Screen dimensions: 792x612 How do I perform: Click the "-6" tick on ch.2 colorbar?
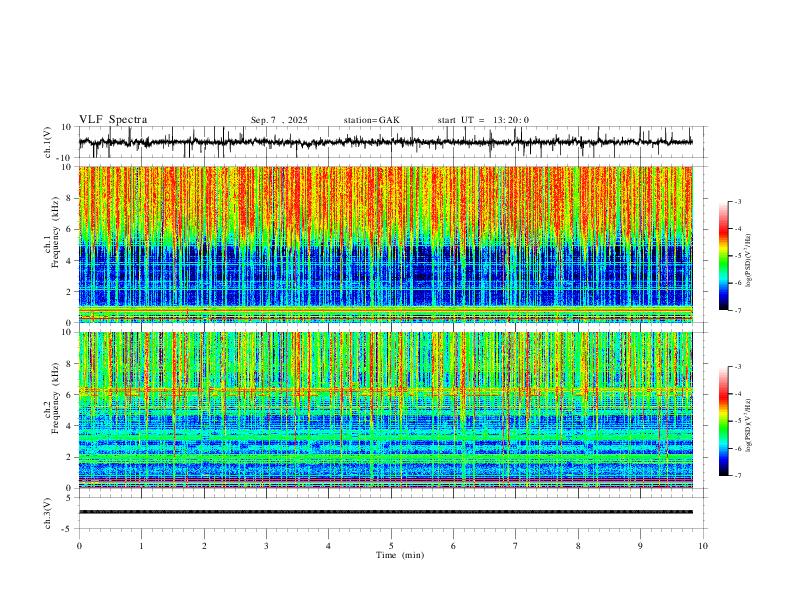738,448
